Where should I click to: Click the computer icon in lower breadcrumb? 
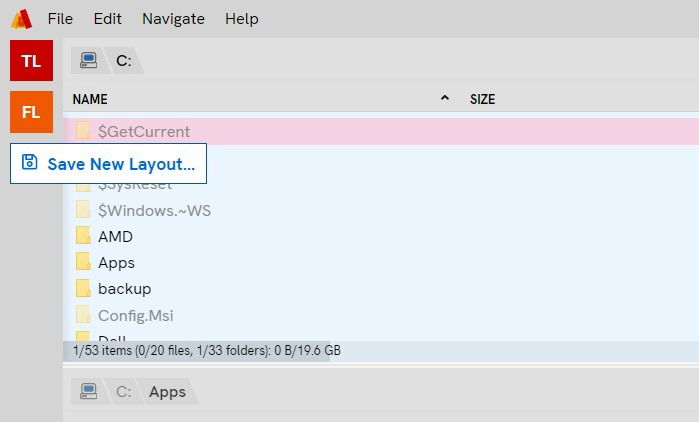click(x=89, y=392)
